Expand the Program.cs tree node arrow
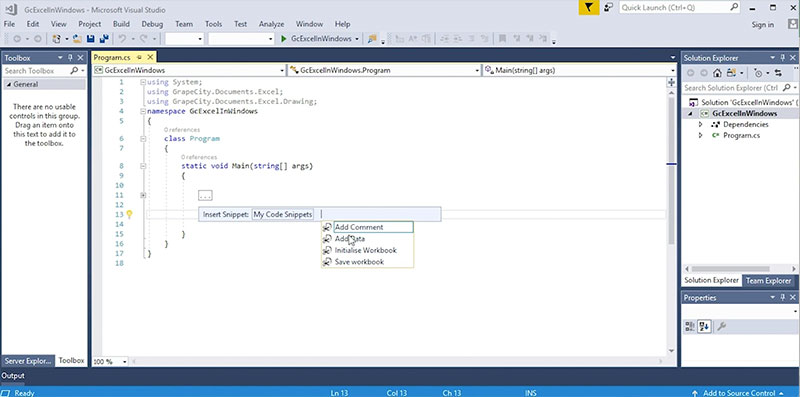Image resolution: width=800 pixels, height=397 pixels. tap(701, 136)
